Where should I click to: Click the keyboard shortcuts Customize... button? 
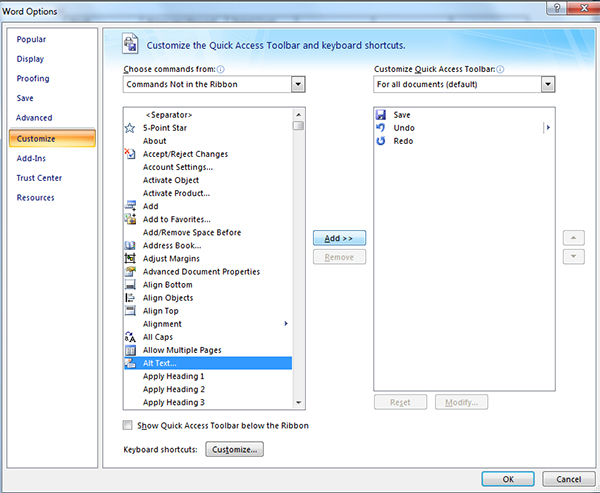(233, 450)
